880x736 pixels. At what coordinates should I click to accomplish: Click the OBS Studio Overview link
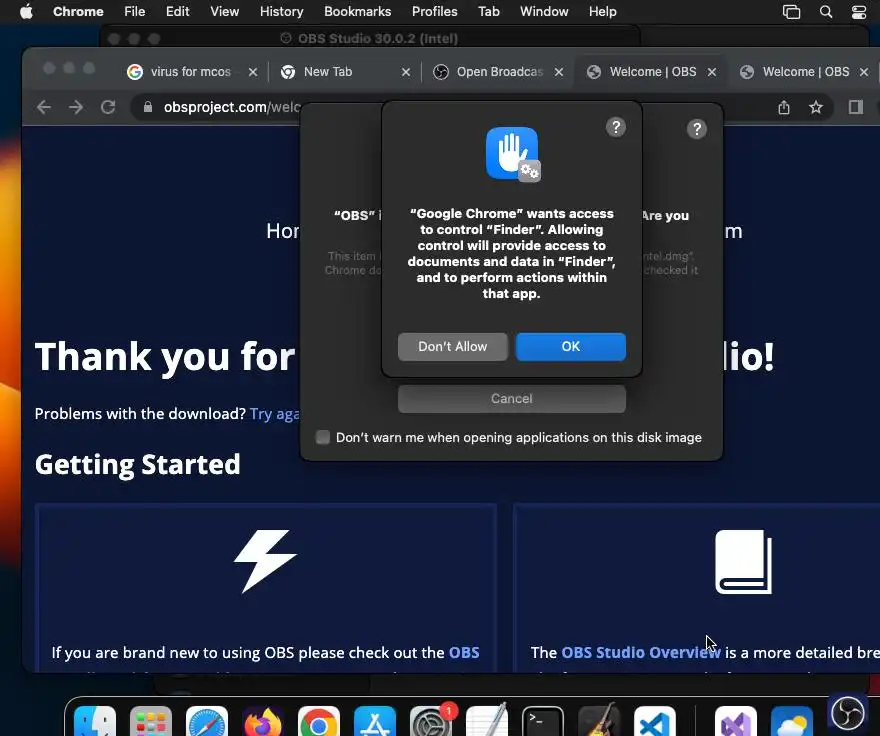(x=641, y=652)
